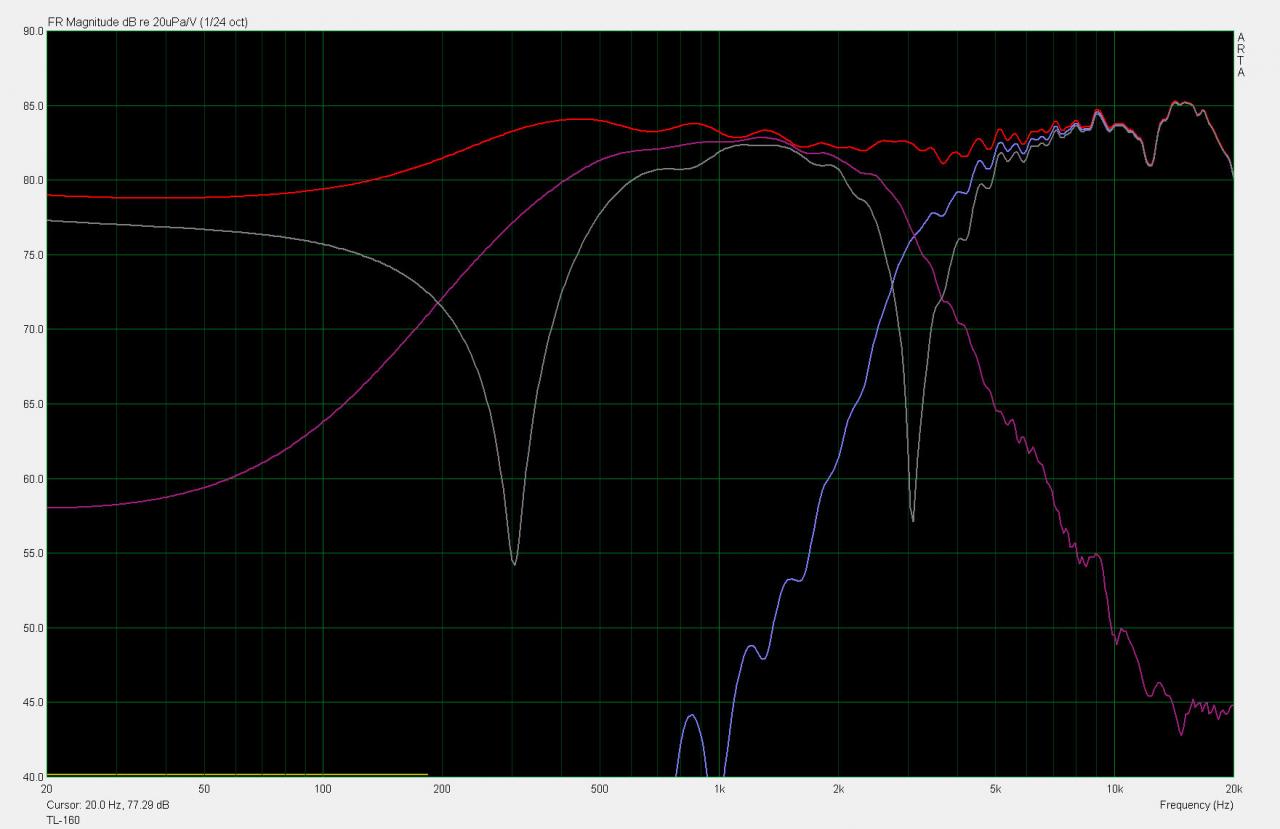Click the 500 label on the frequency axis
1280x829 pixels.
point(599,789)
